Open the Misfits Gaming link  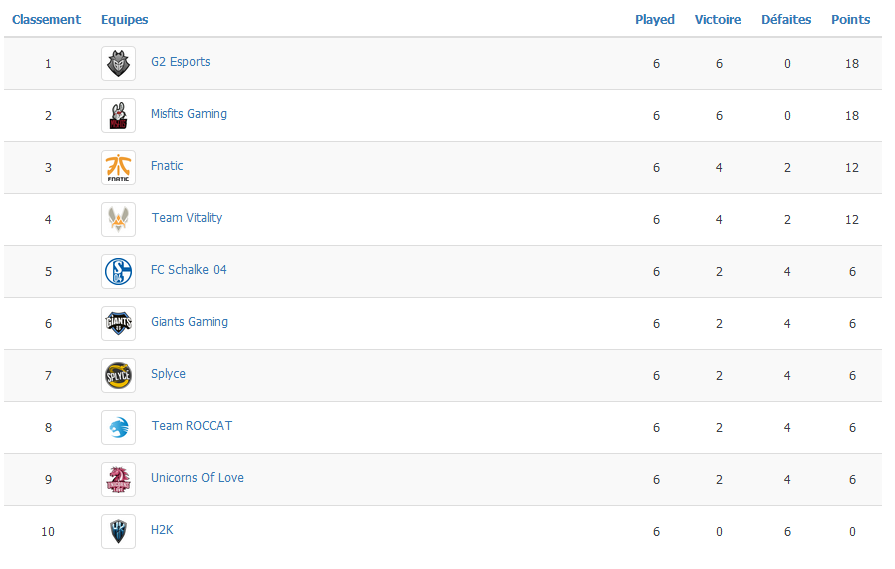(189, 114)
